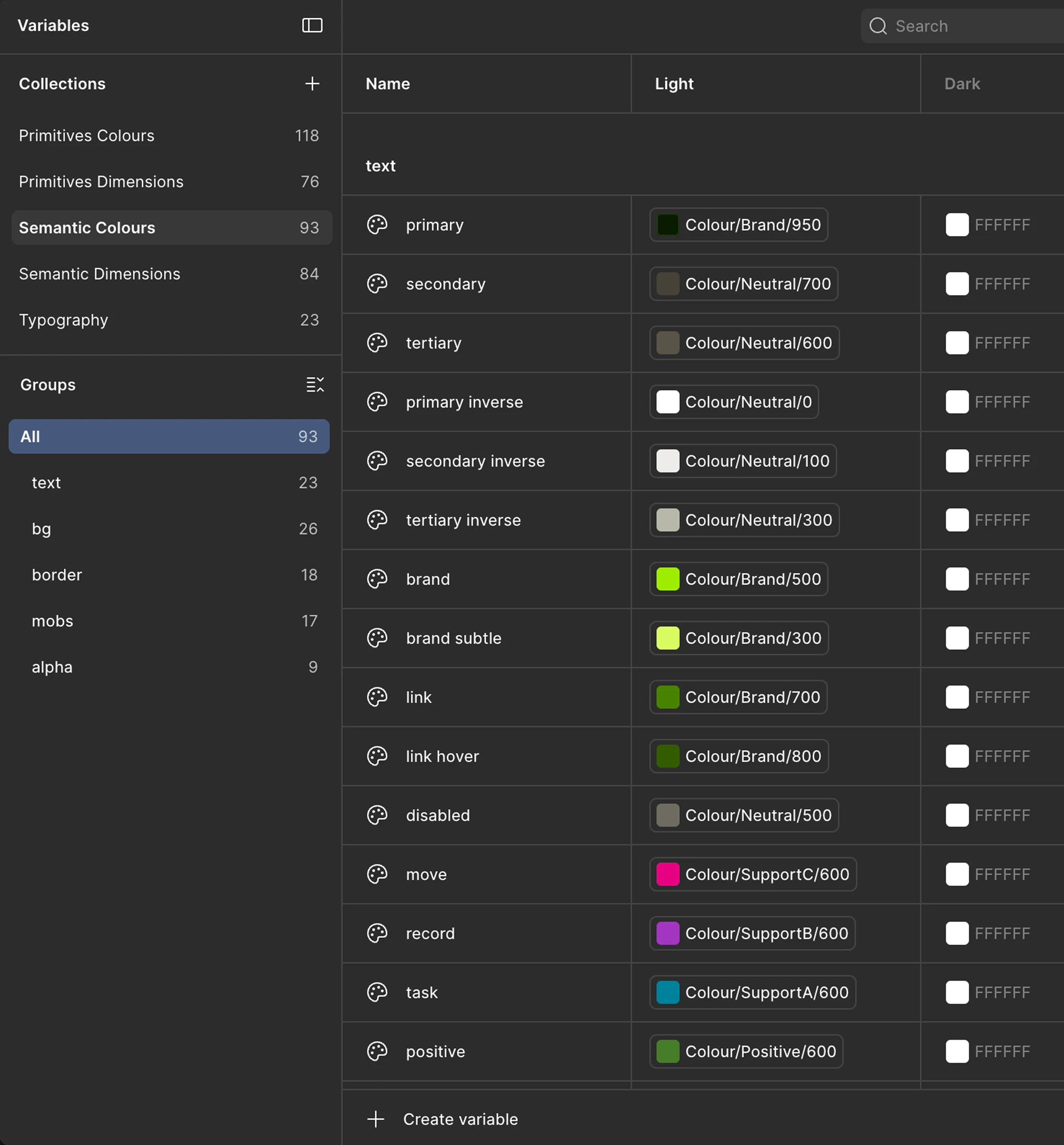Click the Colour/SupportC/600 pink swatch
This screenshot has height=1145, width=1064.
click(668, 874)
